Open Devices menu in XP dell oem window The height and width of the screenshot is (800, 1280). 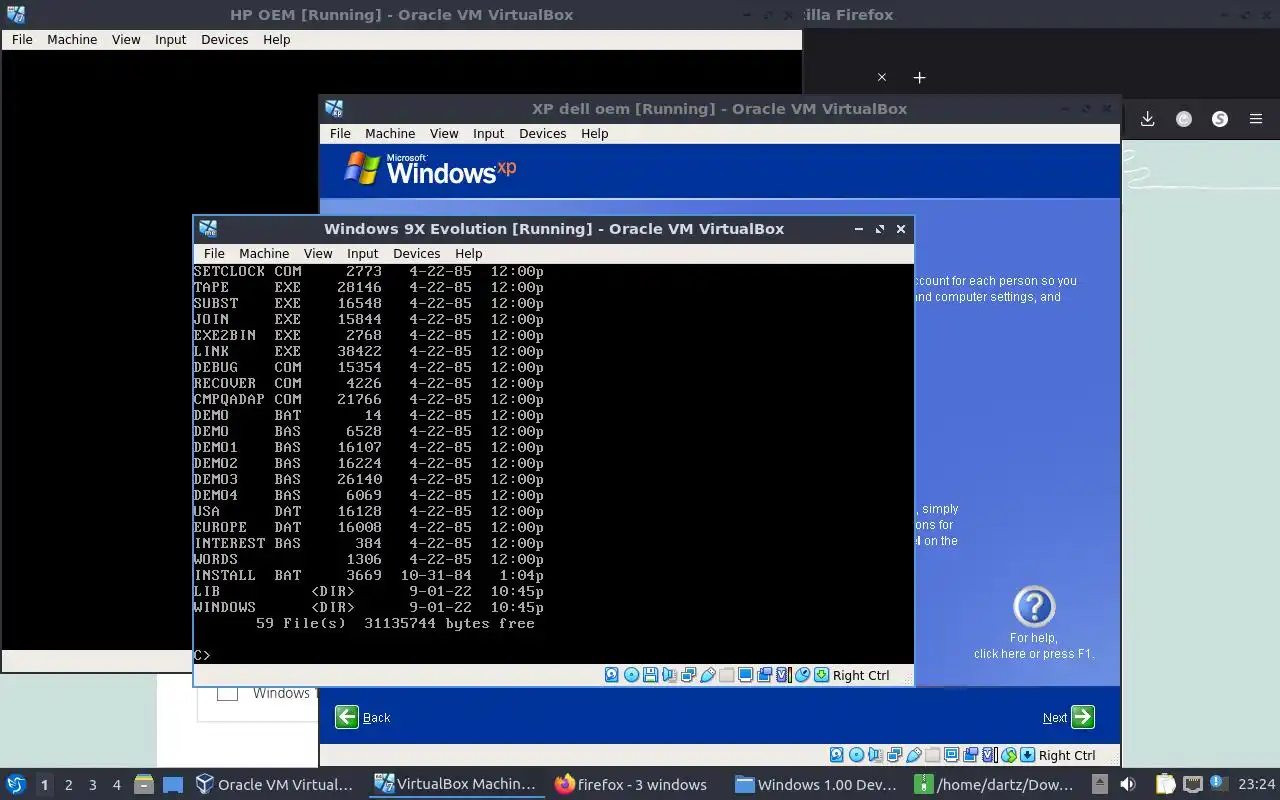click(x=542, y=133)
